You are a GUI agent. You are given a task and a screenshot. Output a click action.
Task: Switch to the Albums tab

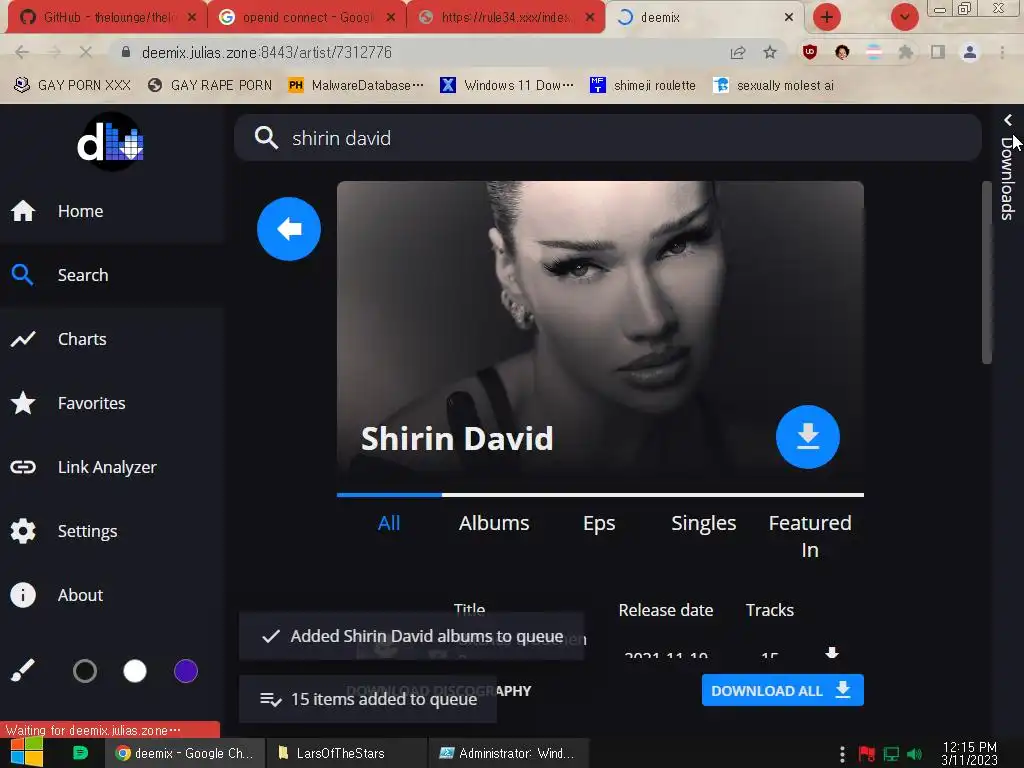click(494, 523)
